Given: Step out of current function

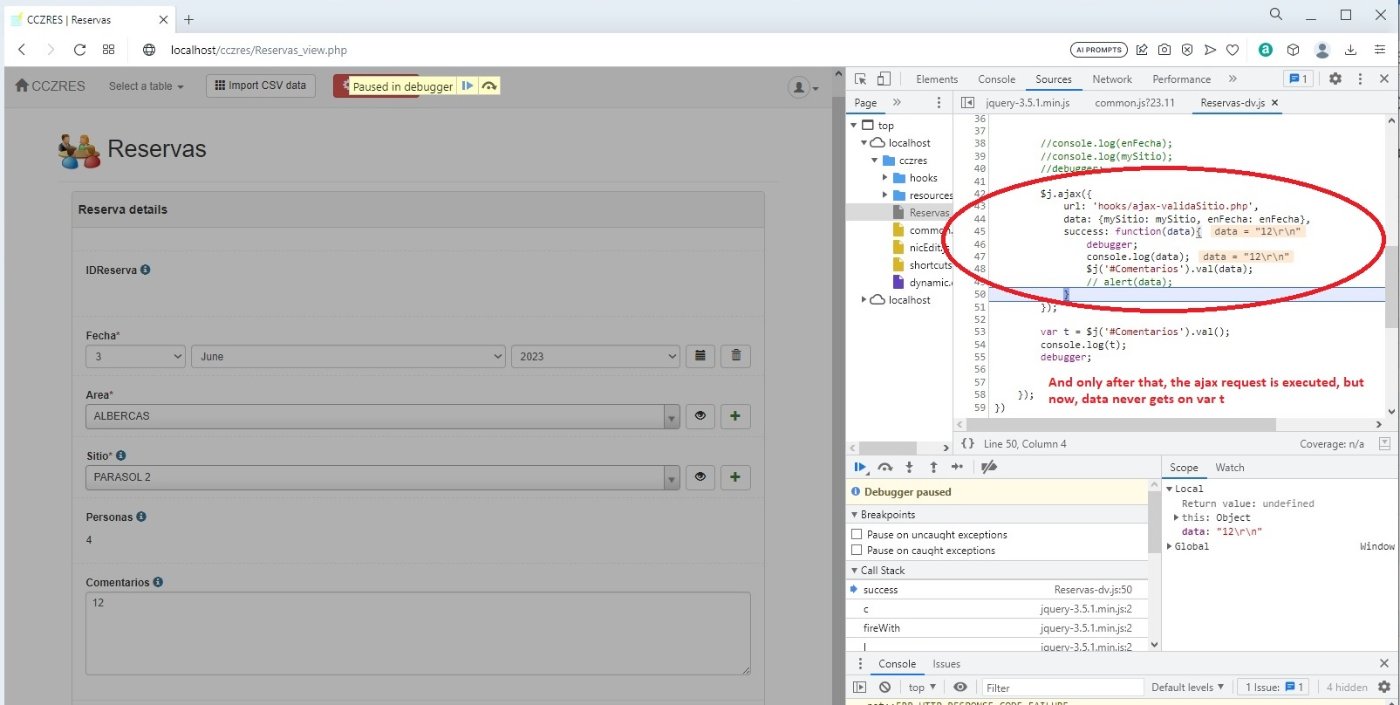Looking at the screenshot, I should pos(933,467).
